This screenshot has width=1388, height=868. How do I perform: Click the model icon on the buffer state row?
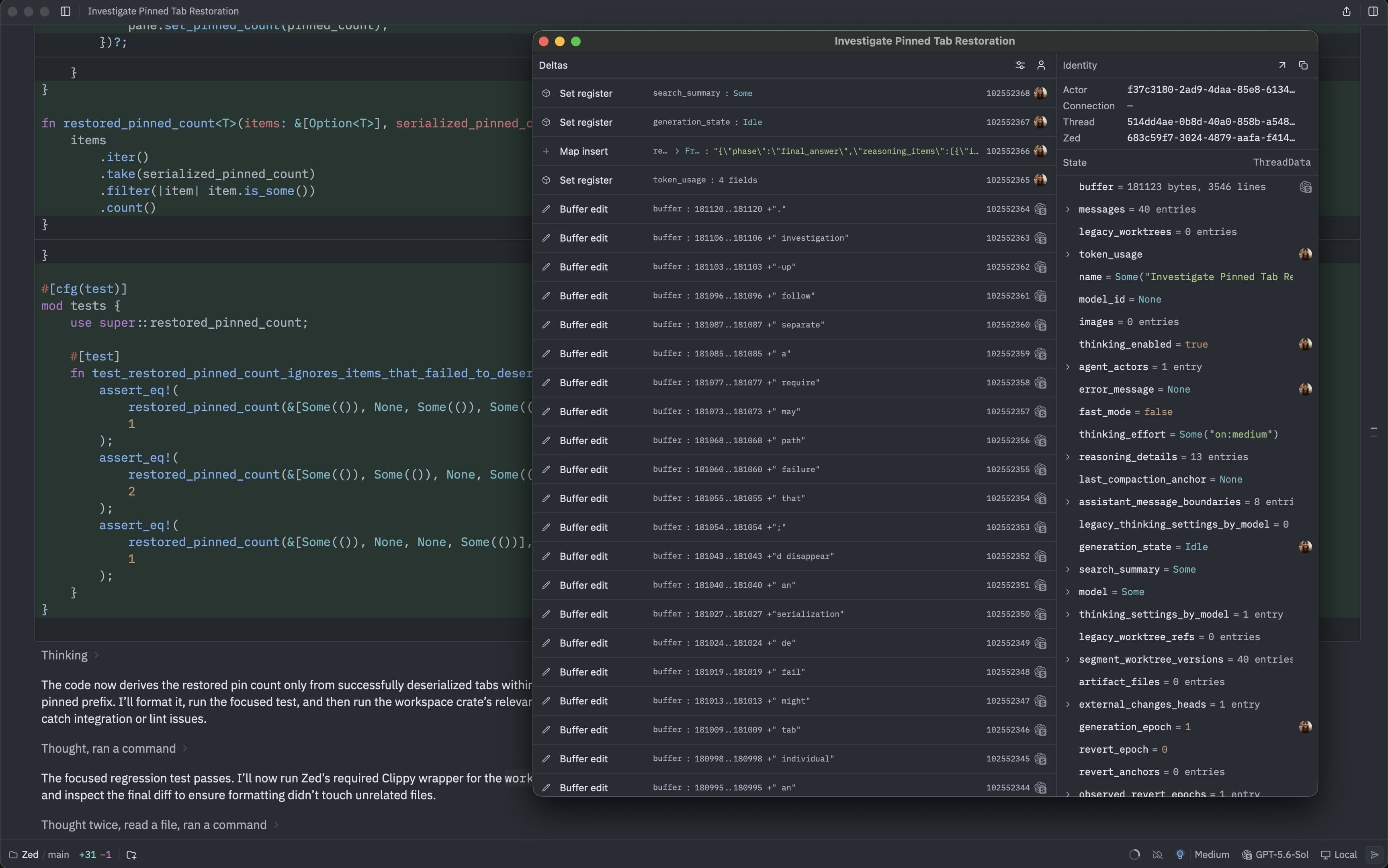1305,187
